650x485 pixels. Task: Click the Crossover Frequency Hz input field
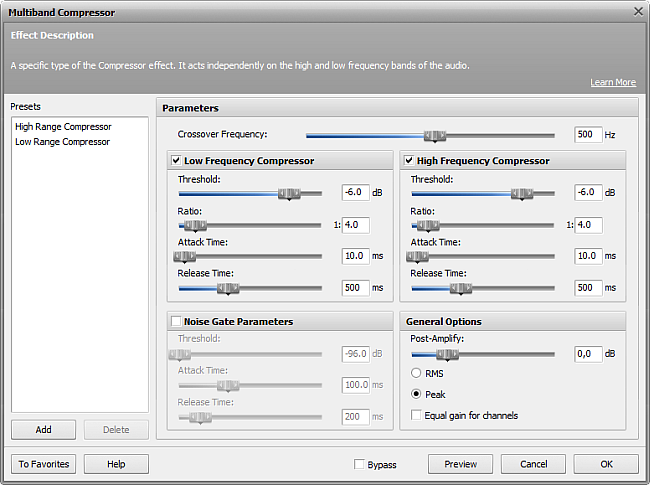pos(588,135)
